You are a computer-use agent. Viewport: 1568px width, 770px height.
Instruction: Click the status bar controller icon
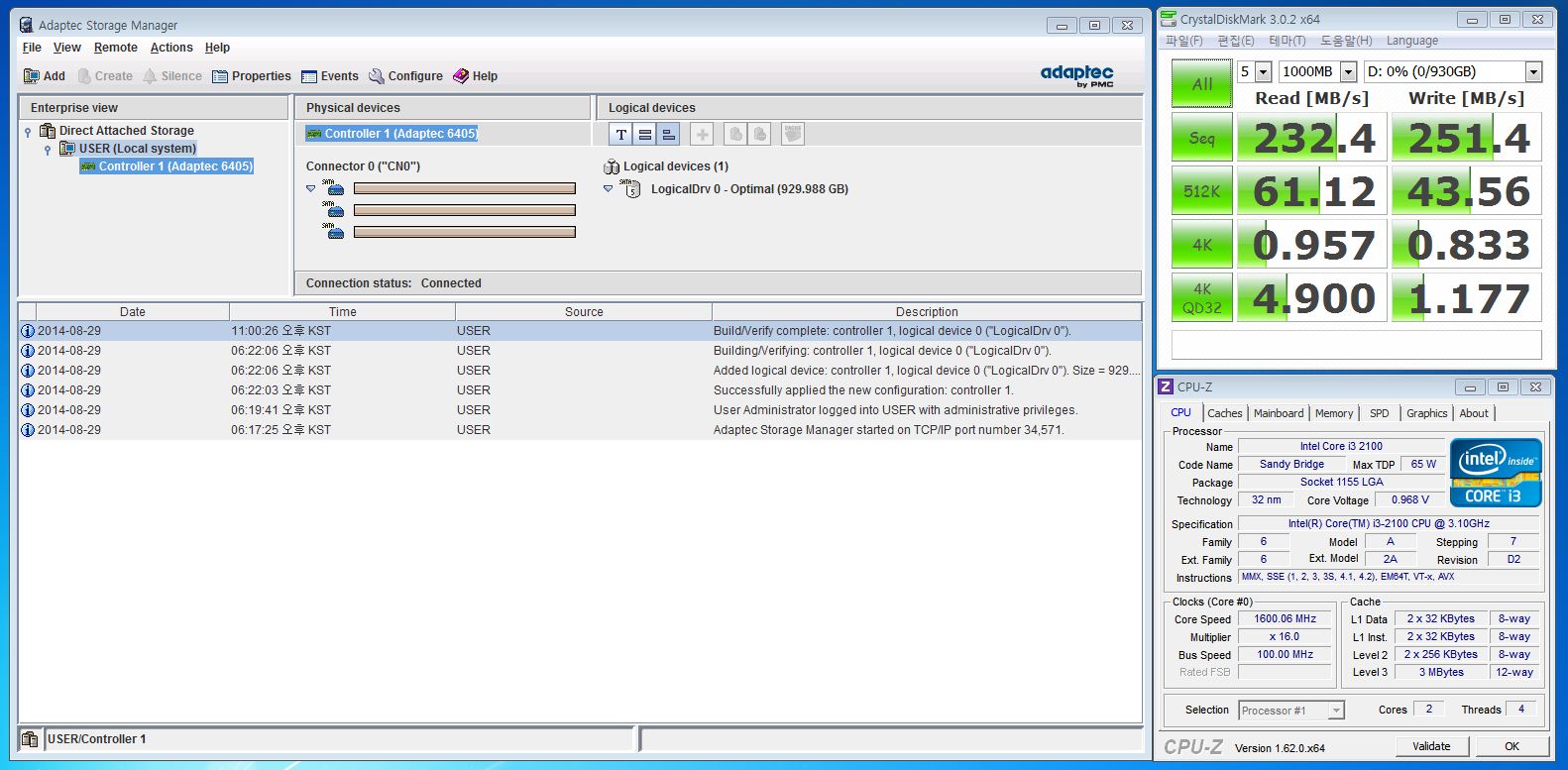(x=30, y=739)
